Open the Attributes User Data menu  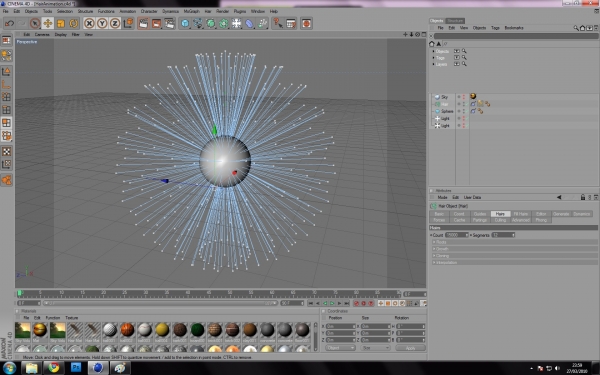(472, 197)
